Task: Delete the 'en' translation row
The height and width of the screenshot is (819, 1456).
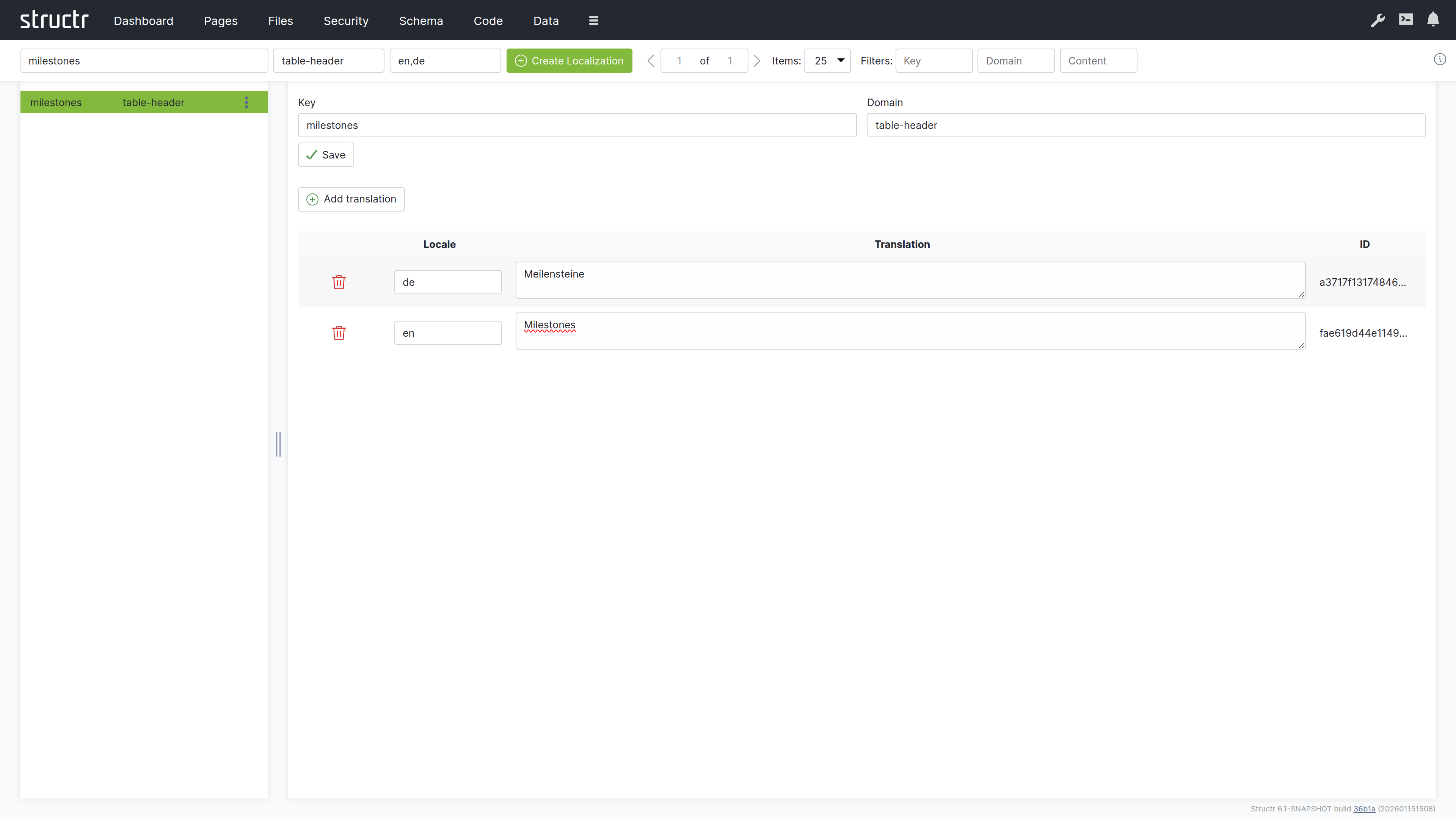Action: click(x=339, y=333)
